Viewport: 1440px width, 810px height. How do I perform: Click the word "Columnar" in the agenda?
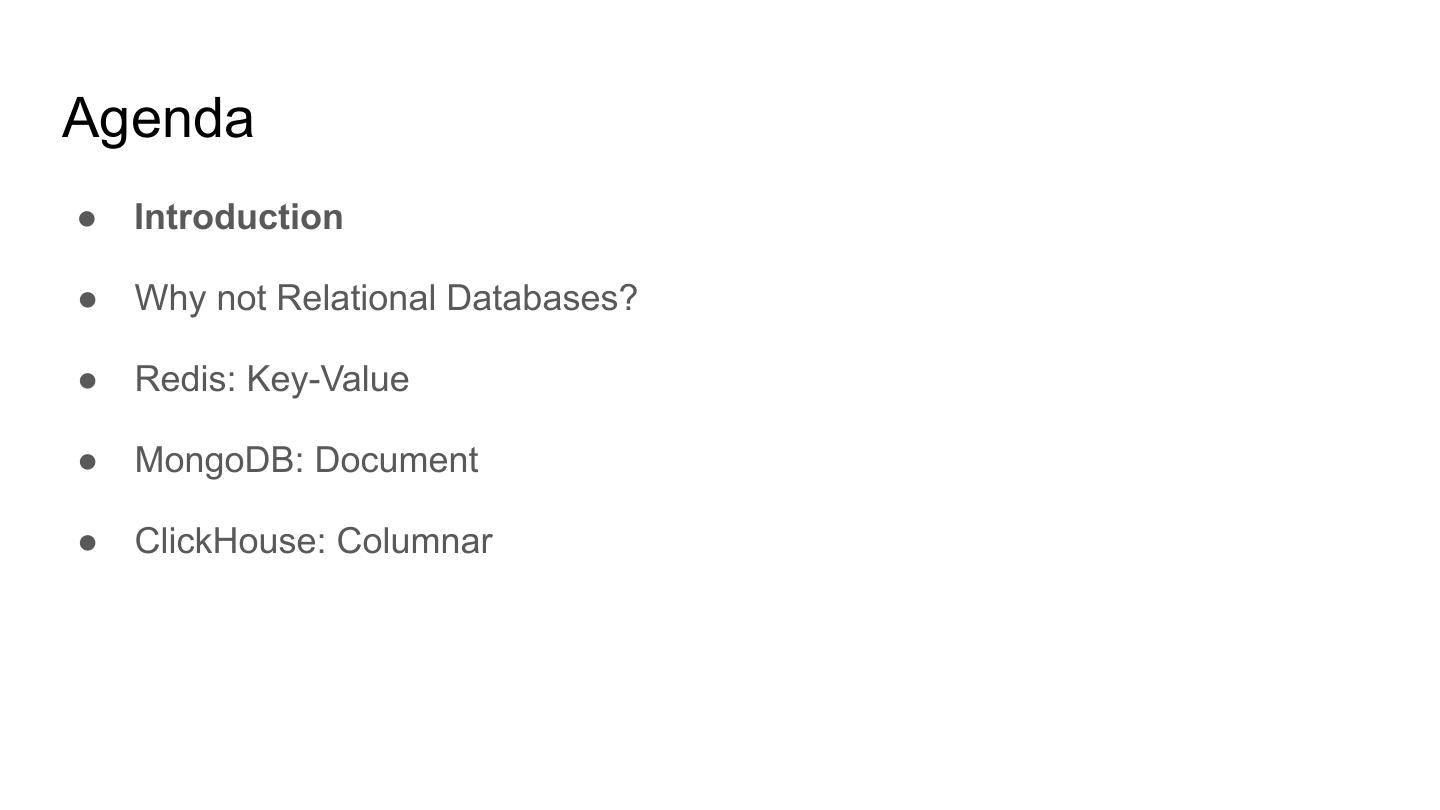click(x=414, y=542)
